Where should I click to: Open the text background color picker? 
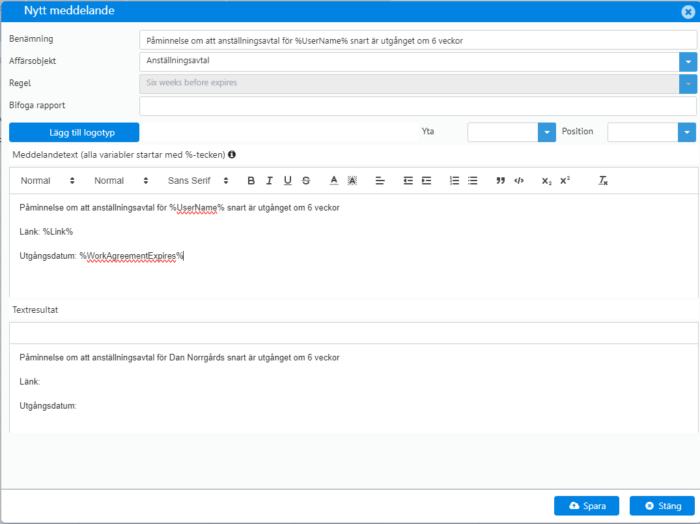pyautogui.click(x=352, y=180)
